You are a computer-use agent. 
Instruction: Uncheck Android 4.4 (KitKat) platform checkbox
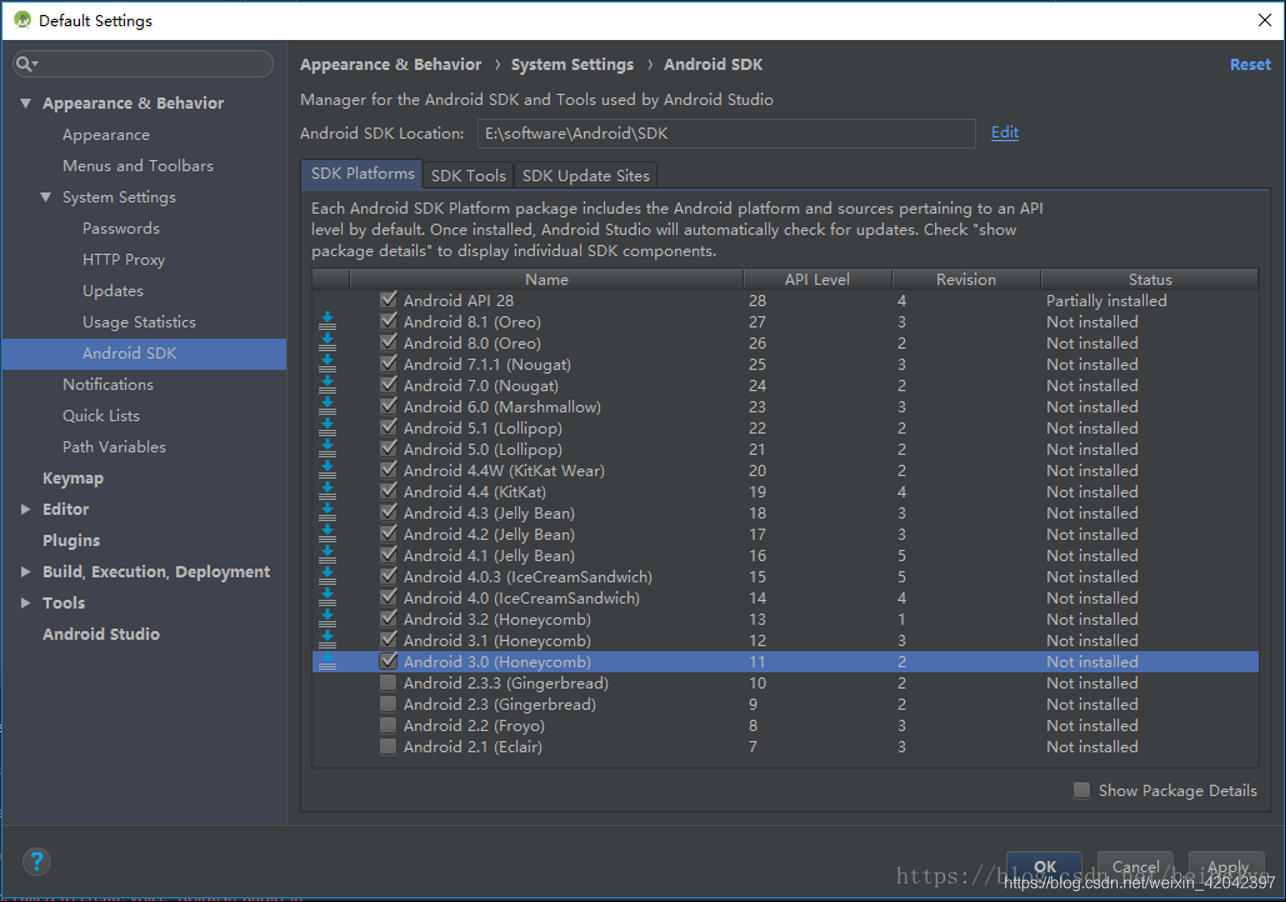tap(388, 491)
